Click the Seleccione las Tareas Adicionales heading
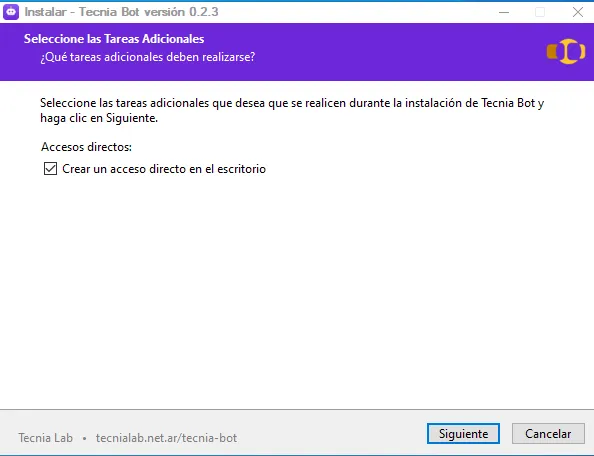 point(114,39)
